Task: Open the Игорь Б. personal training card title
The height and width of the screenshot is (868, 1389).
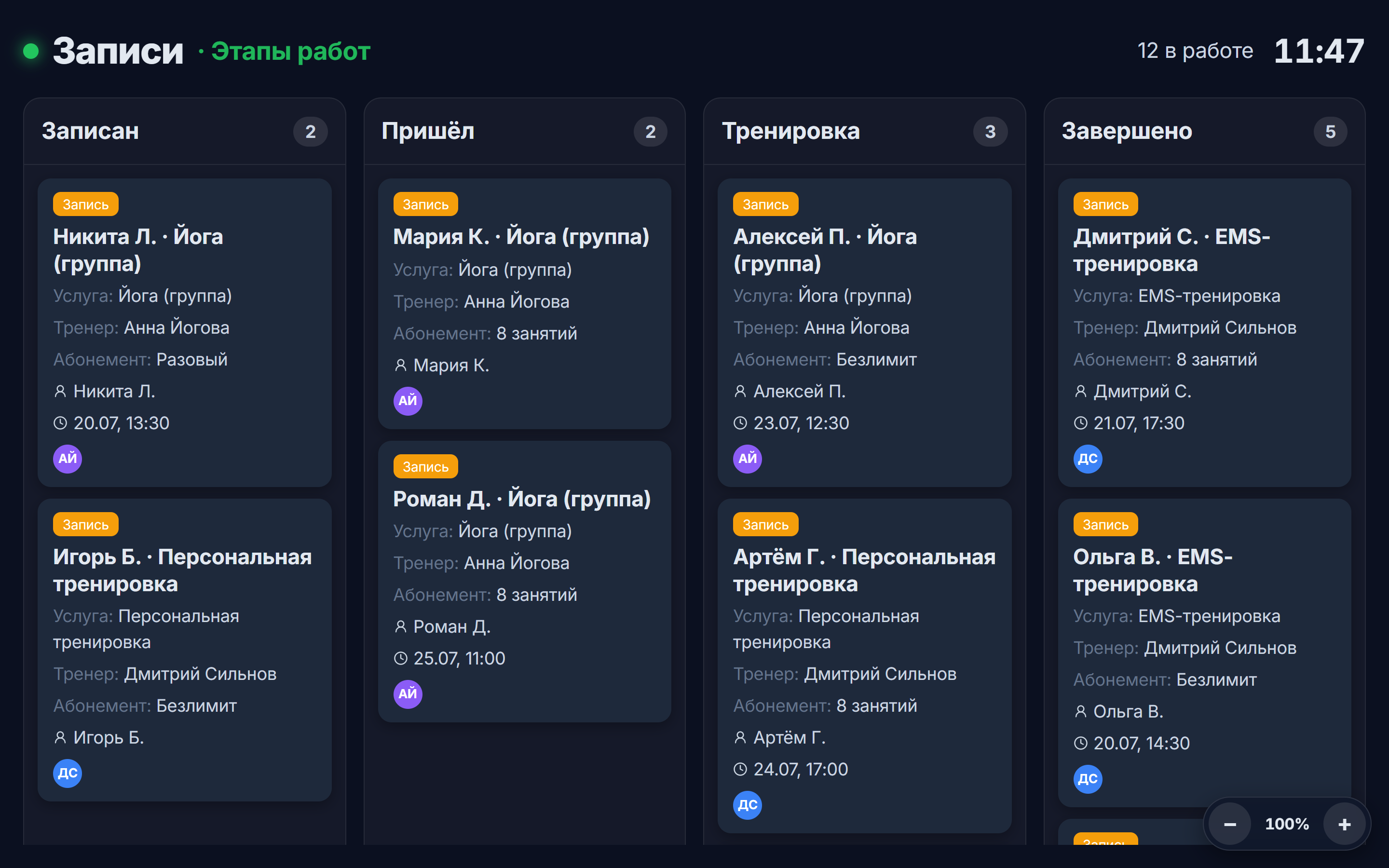Action: (182, 570)
